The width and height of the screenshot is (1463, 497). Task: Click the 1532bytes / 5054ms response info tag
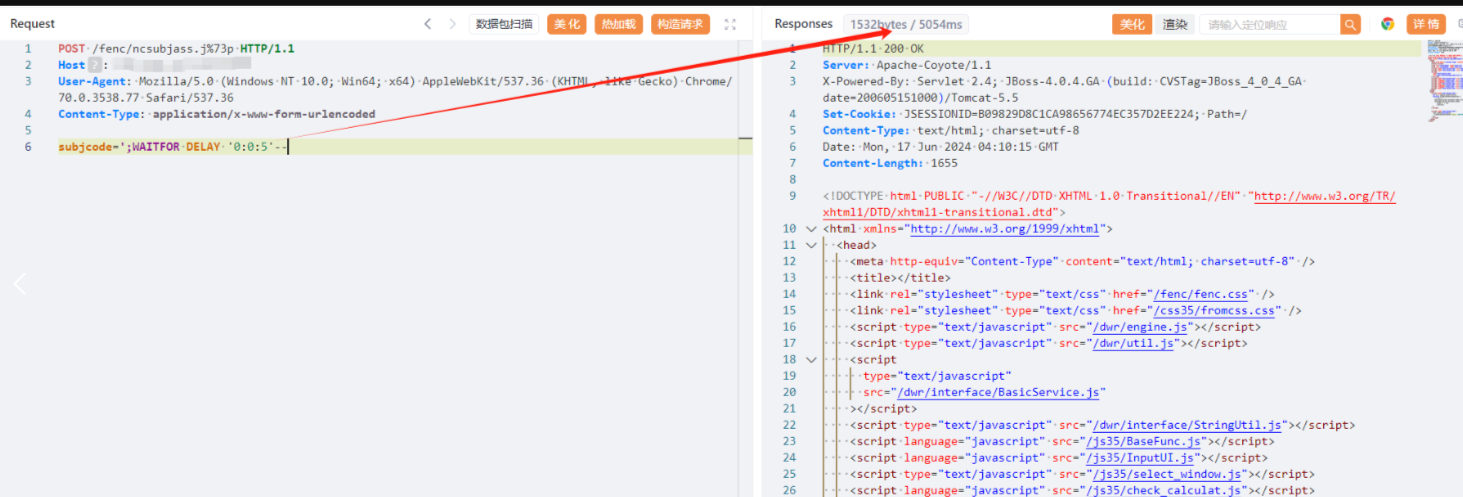click(x=904, y=24)
